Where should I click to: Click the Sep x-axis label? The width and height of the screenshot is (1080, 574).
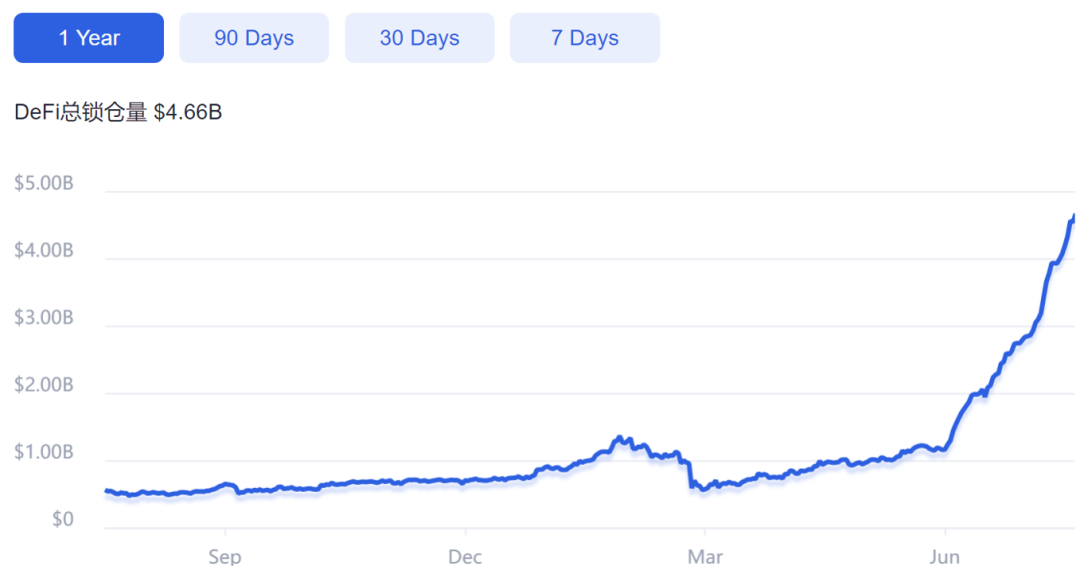click(x=225, y=557)
